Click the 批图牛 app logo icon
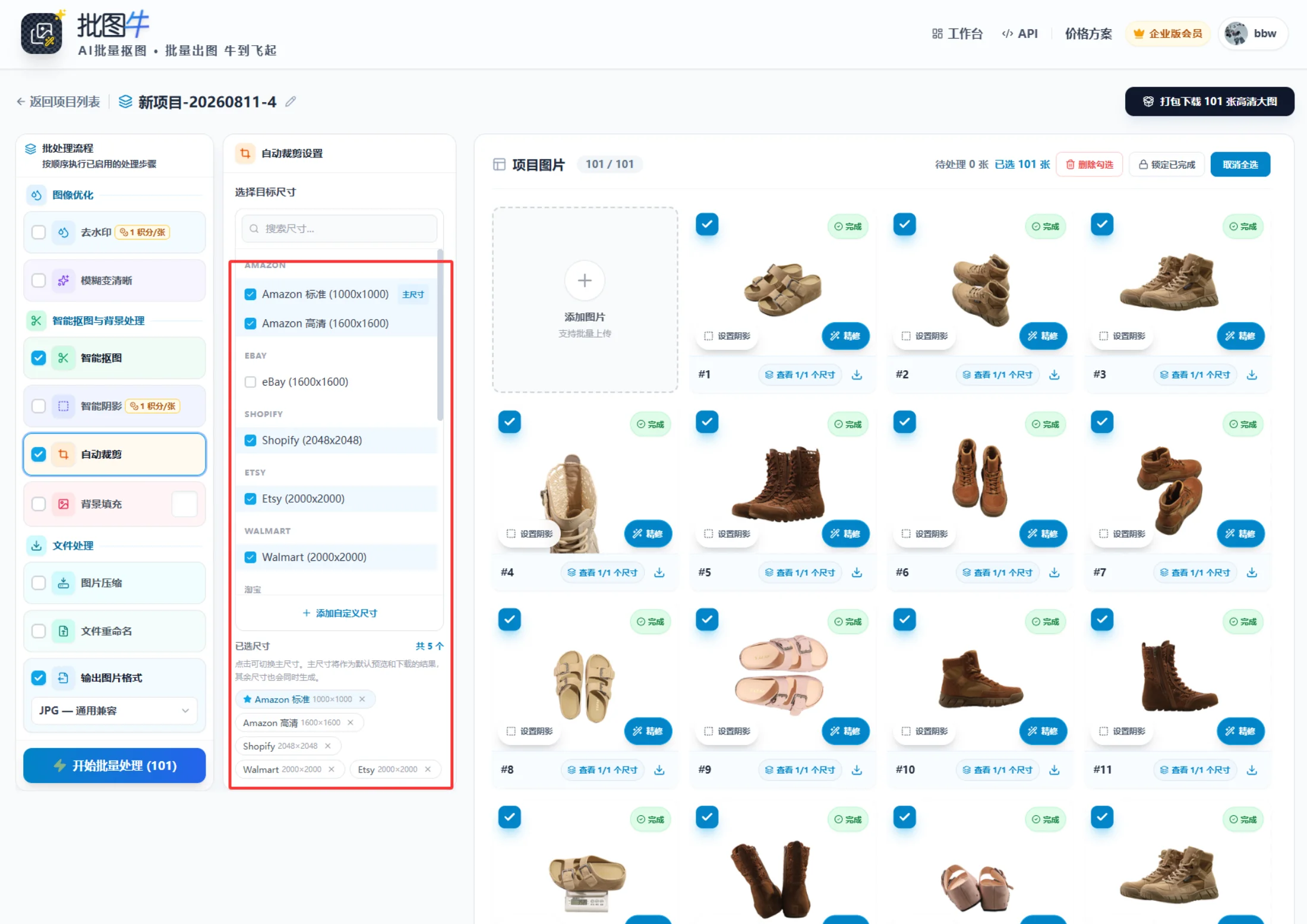1307x924 pixels. pos(42,33)
